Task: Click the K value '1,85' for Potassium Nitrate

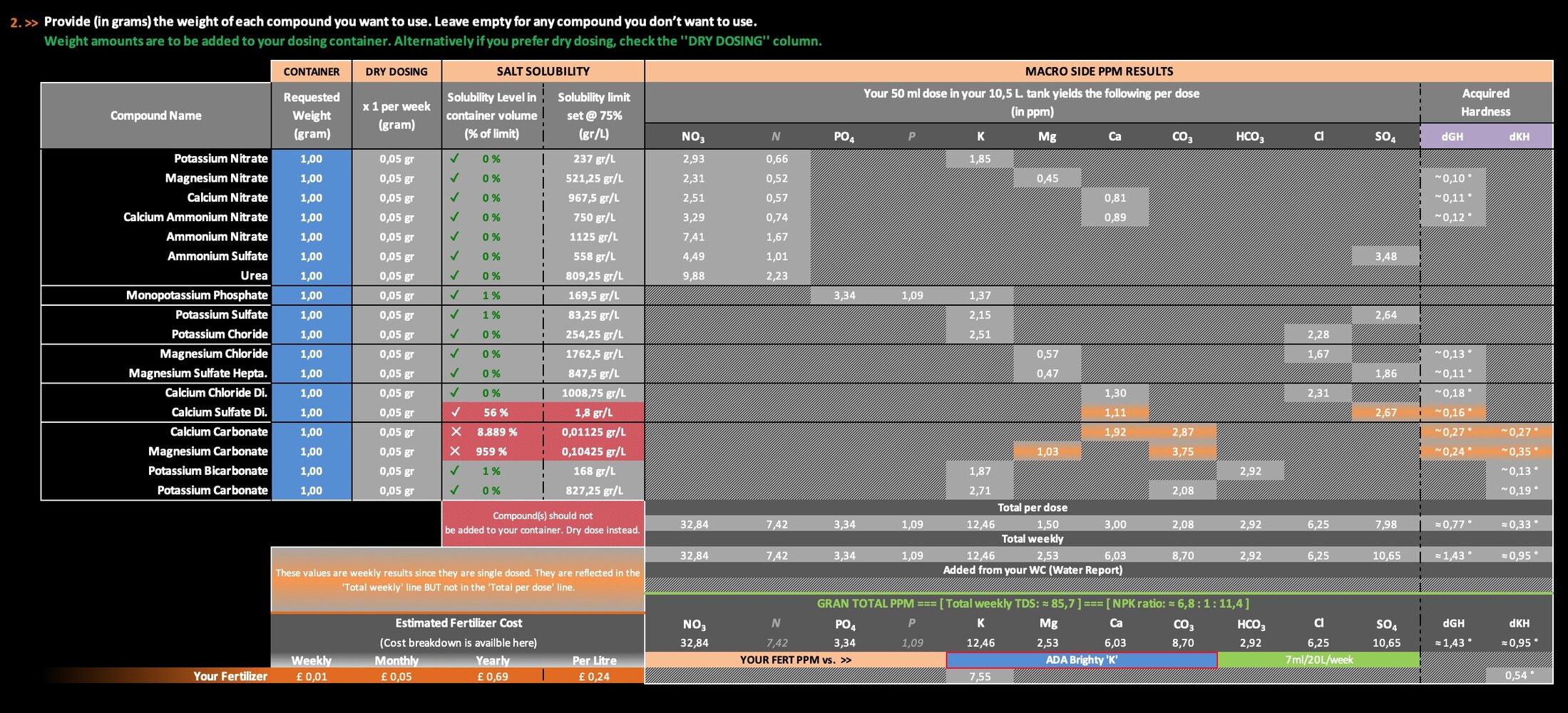Action: click(x=980, y=159)
